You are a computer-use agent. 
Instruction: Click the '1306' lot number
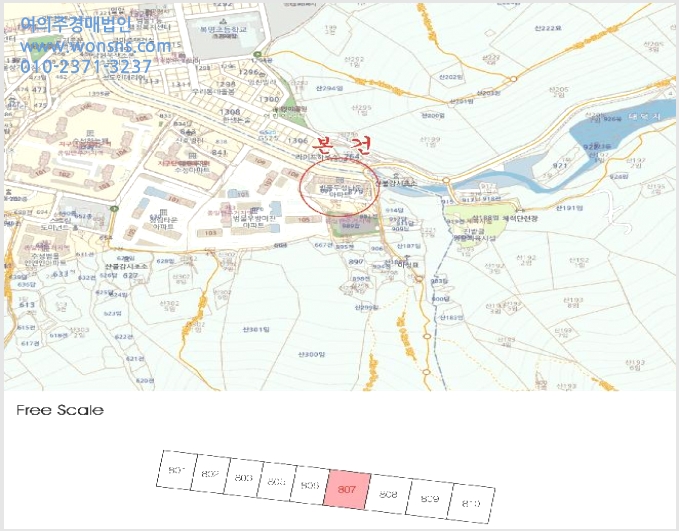pyautogui.click(x=297, y=141)
